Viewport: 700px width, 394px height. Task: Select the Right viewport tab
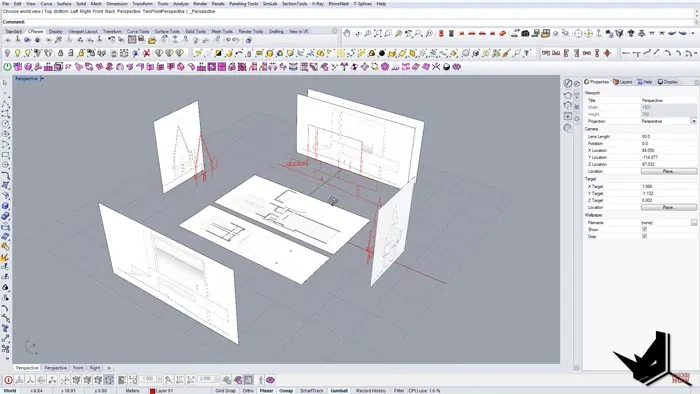[x=95, y=368]
